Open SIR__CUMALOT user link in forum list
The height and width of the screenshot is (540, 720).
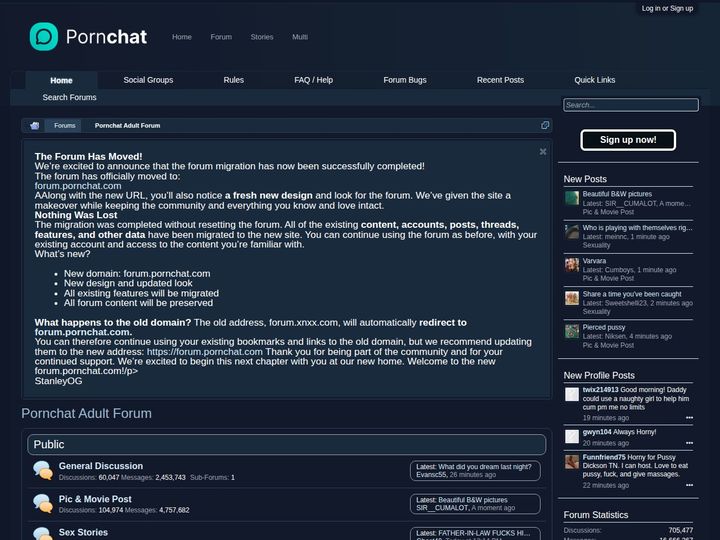point(442,508)
